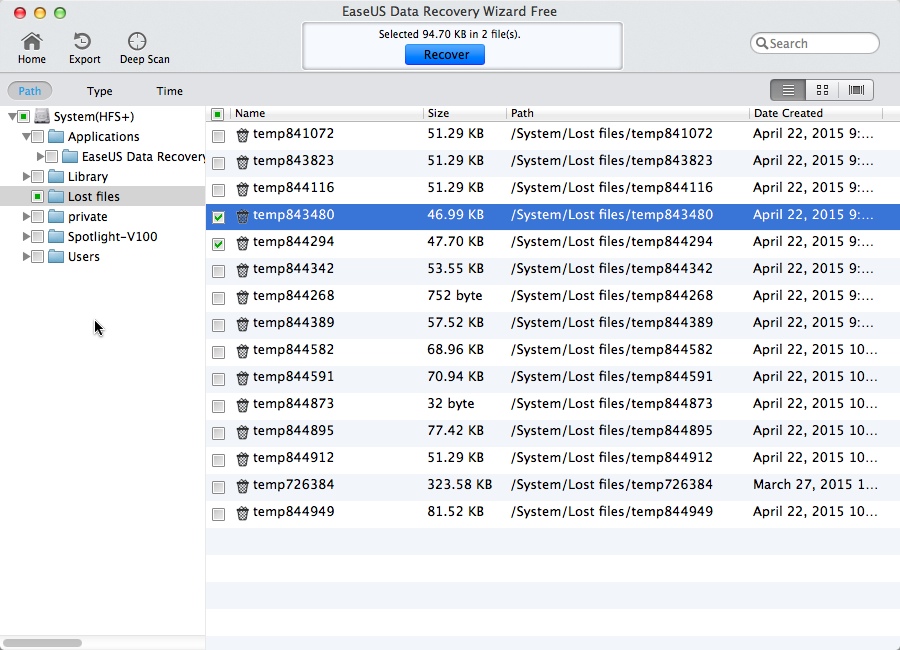Check the box for temp844912

point(218,460)
